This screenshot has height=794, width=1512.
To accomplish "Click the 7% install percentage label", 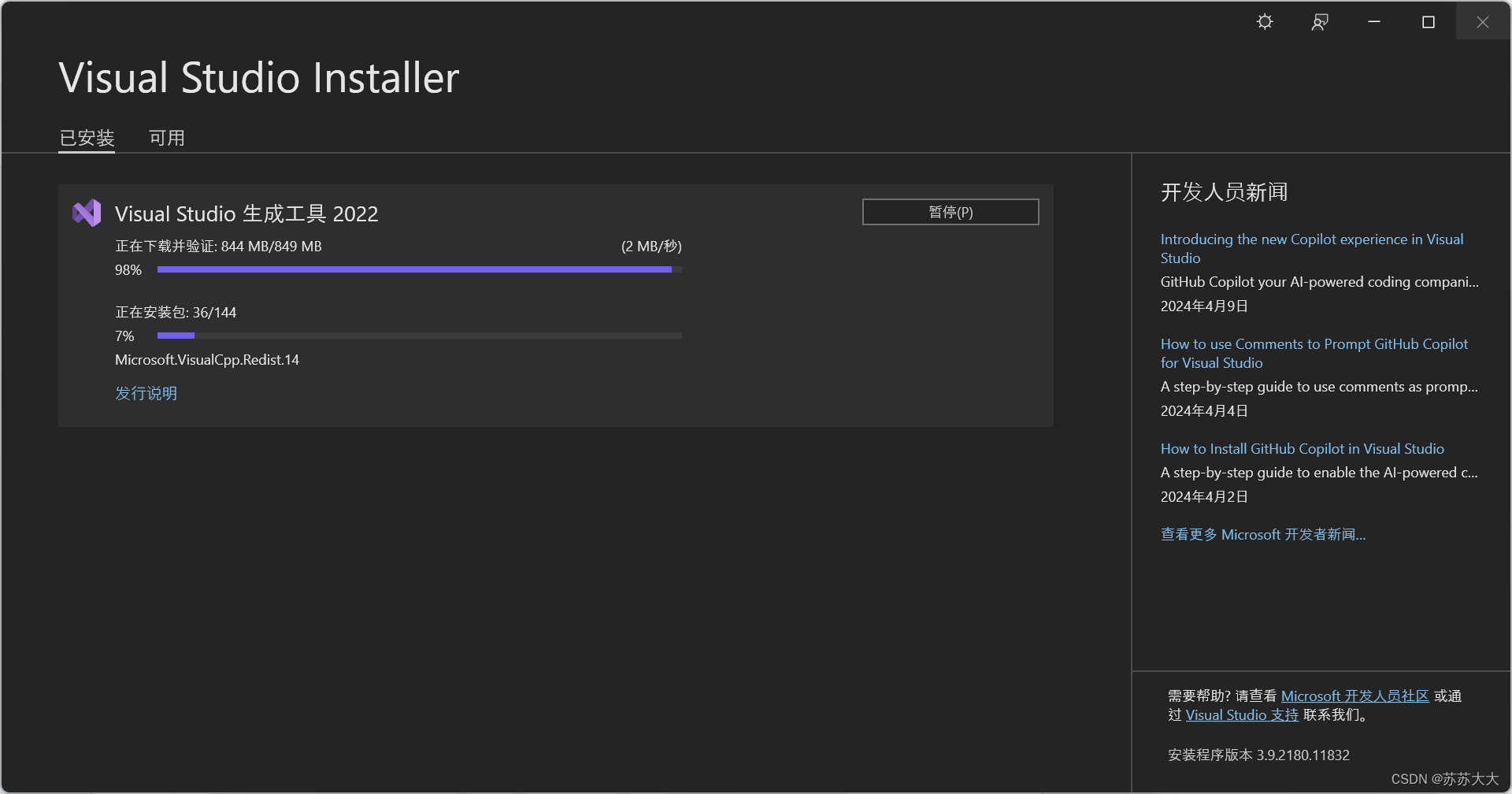I will 124,336.
